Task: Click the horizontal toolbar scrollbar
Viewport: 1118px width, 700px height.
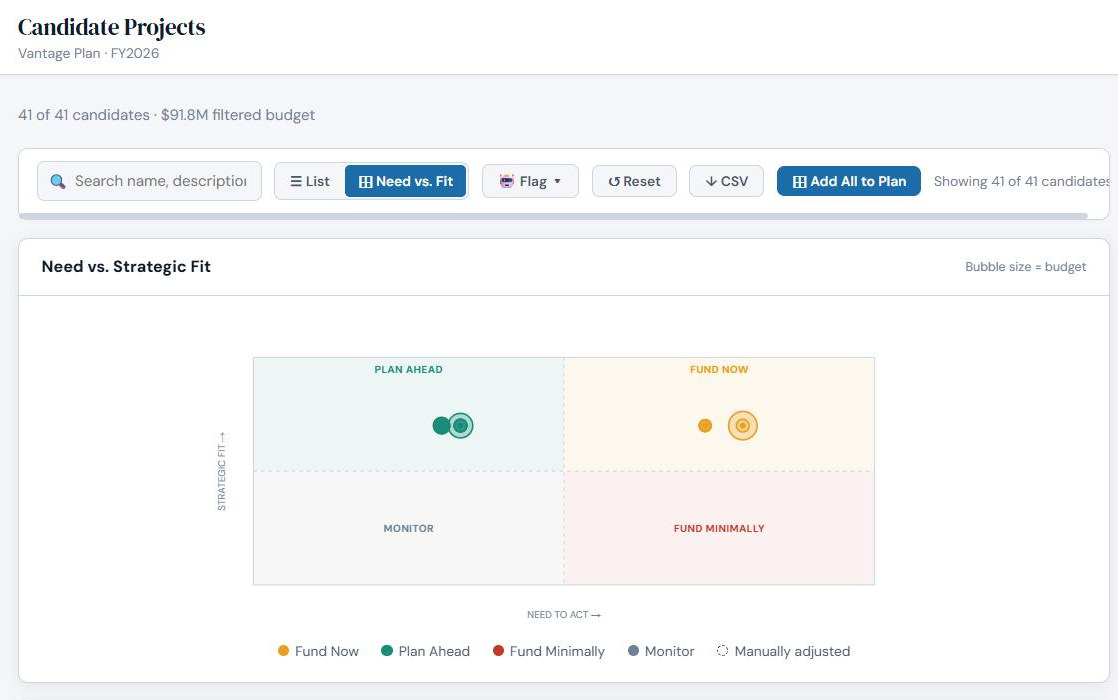Action: (x=553, y=216)
